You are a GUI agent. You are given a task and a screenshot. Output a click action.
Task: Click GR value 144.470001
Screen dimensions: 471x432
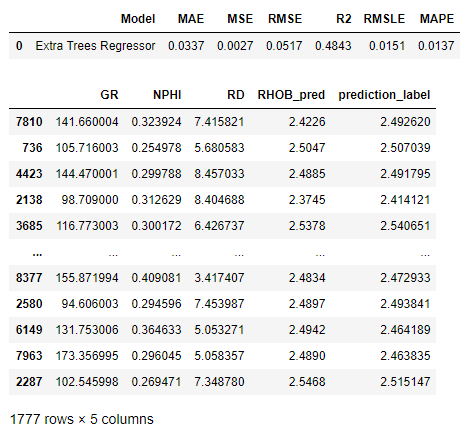pos(87,174)
